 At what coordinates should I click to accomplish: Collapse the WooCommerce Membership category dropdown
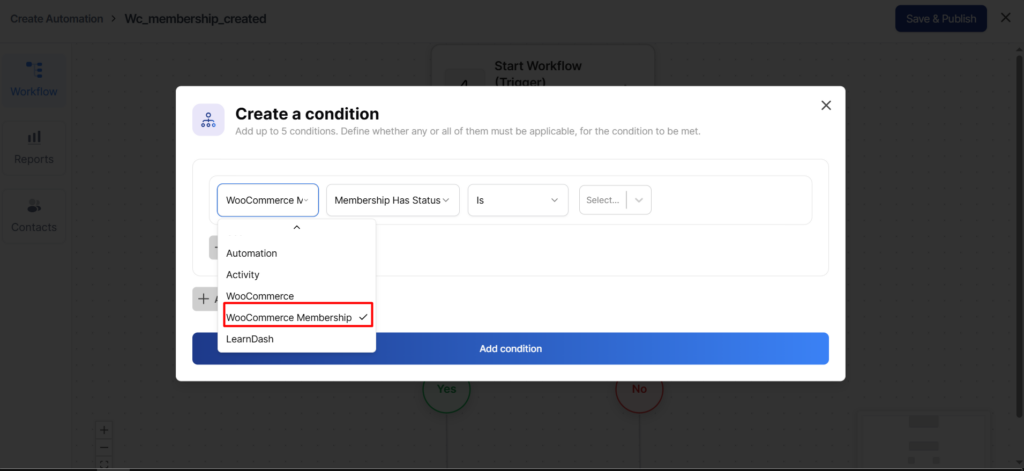coord(267,200)
